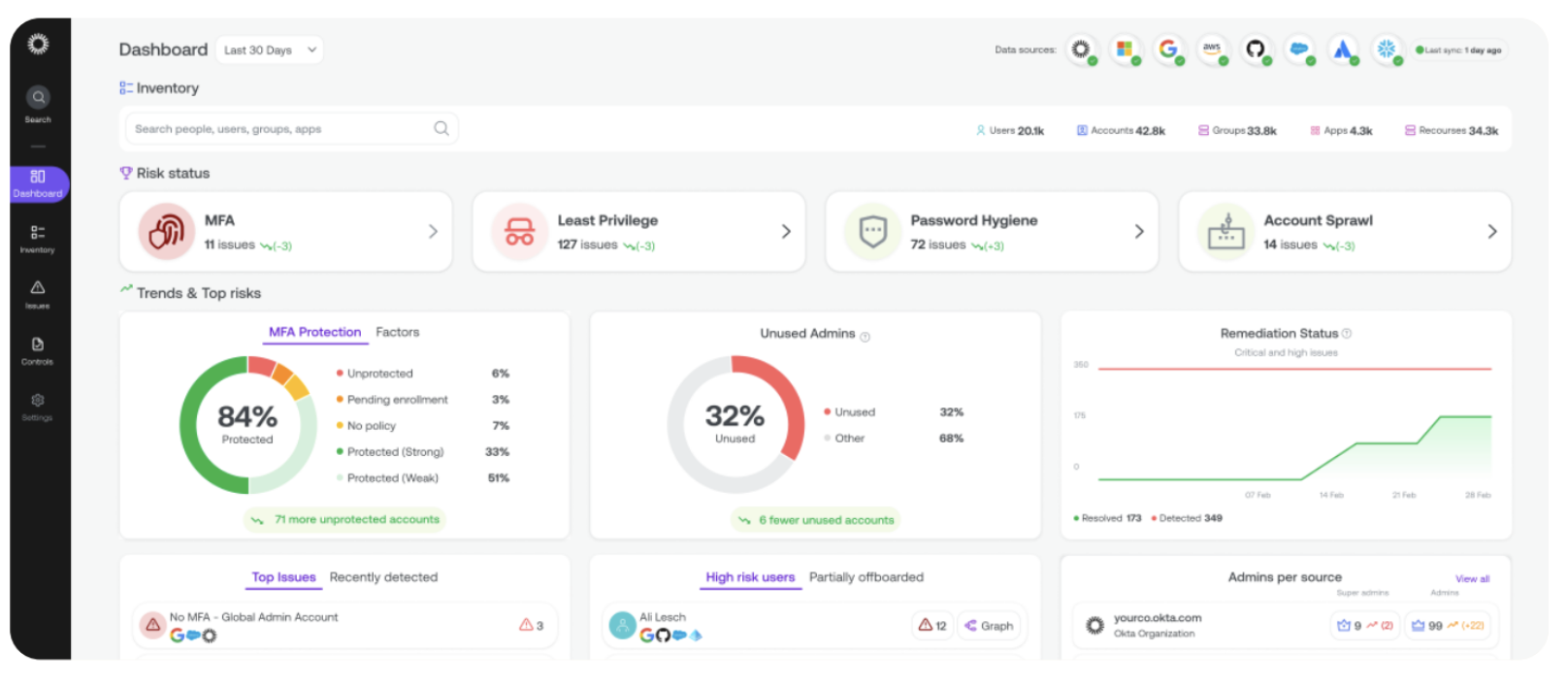Click the AWS data source icon

click(1212, 49)
